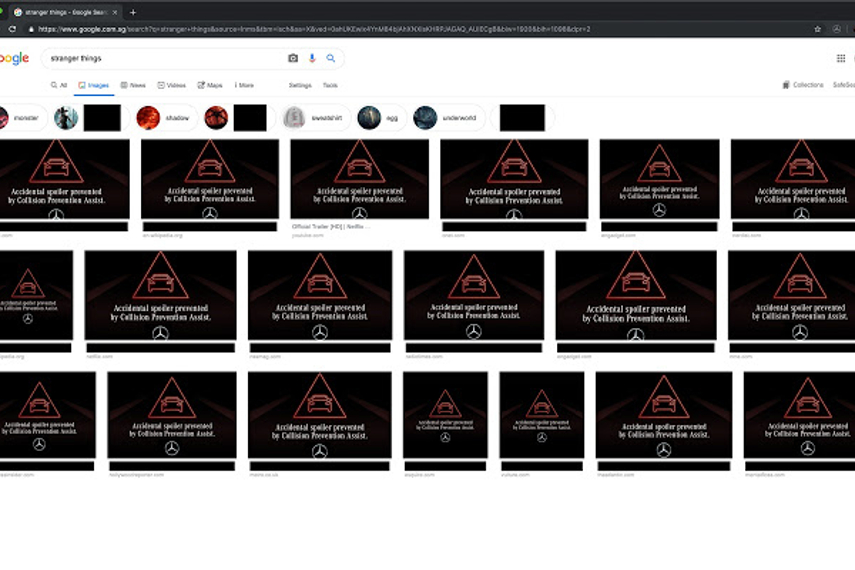Screen dimensions: 855x570
Task: Switch to the Videos tab
Action: [x=172, y=86]
